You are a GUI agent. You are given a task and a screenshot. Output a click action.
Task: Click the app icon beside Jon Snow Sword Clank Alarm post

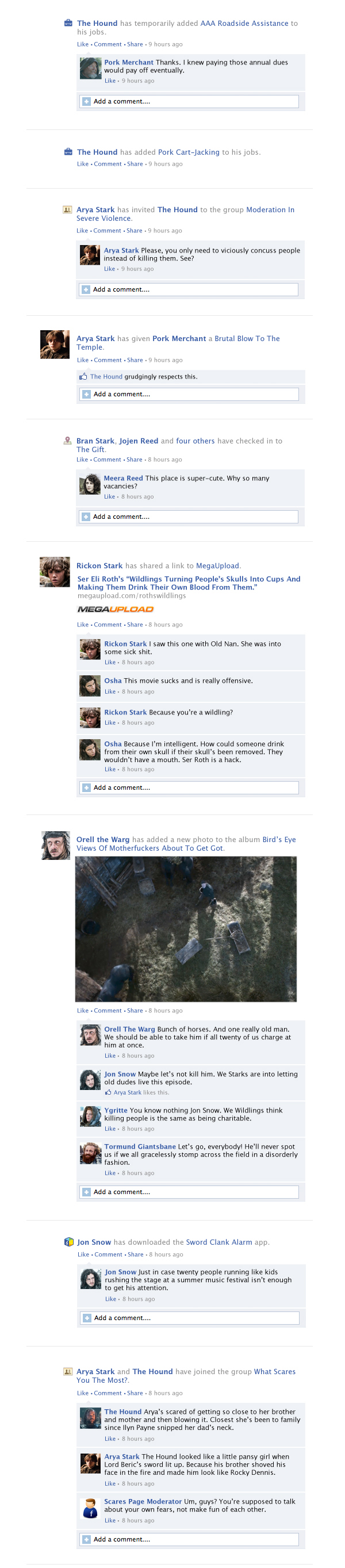[x=69, y=1242]
